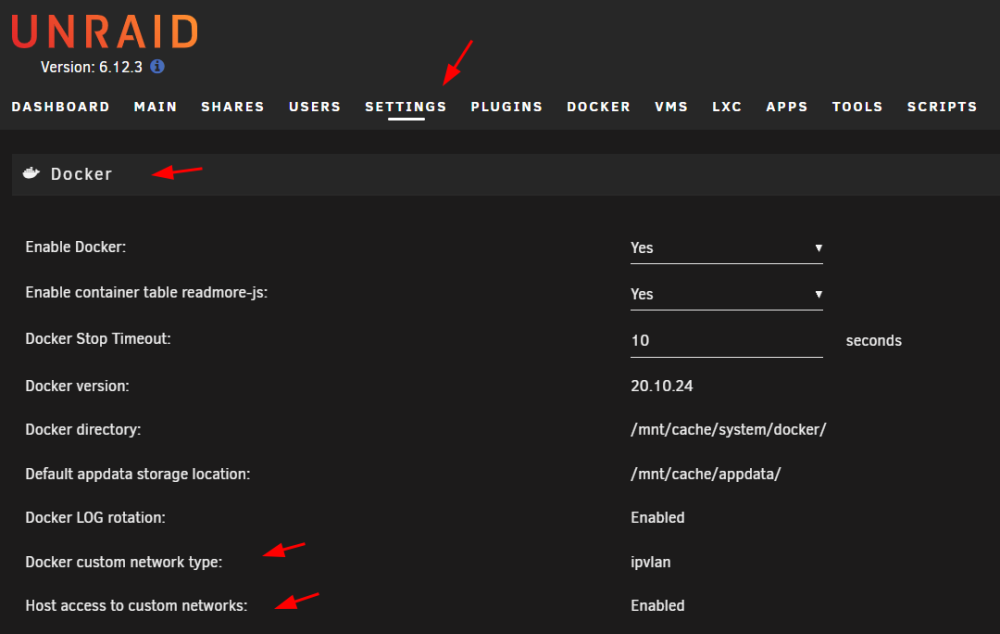Click the Docker custom network type label
Image resolution: width=1000 pixels, height=634 pixels.
point(124,563)
